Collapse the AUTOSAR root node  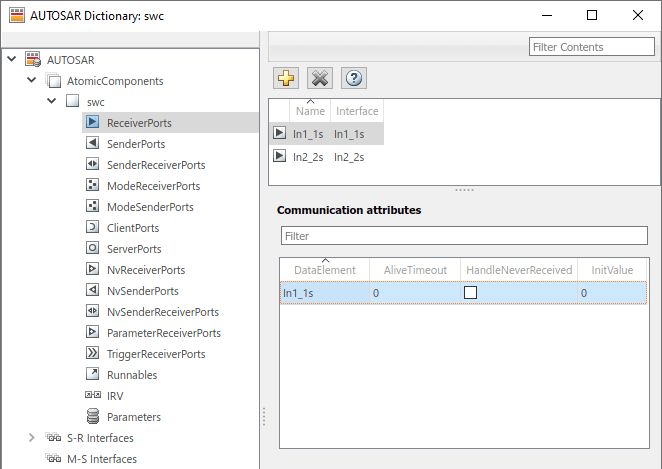(x=11, y=60)
